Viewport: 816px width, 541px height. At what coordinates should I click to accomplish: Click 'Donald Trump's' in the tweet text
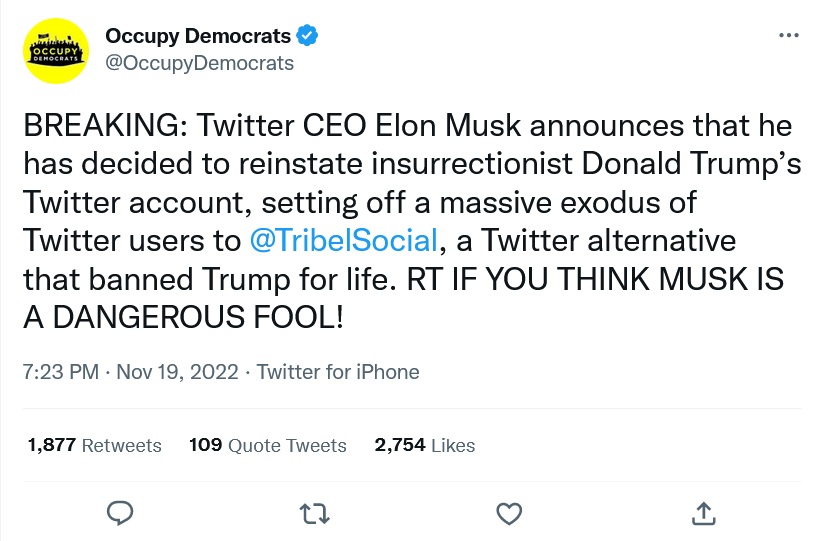coord(692,163)
